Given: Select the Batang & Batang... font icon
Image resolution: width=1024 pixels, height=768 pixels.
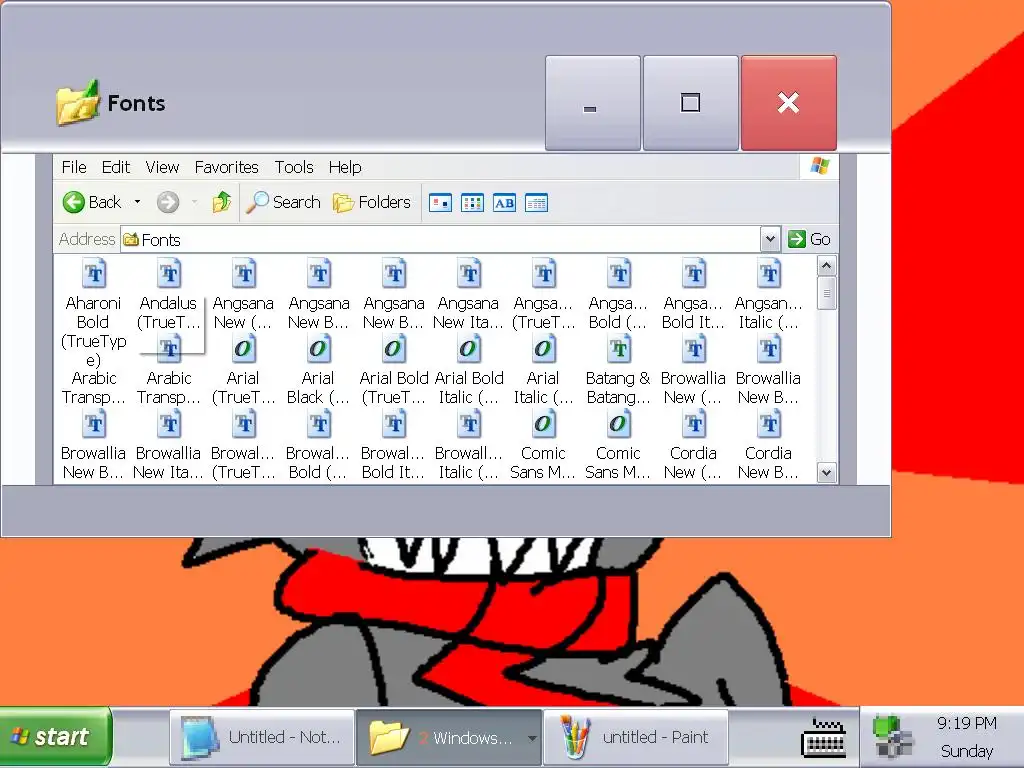Looking at the screenshot, I should click(618, 348).
